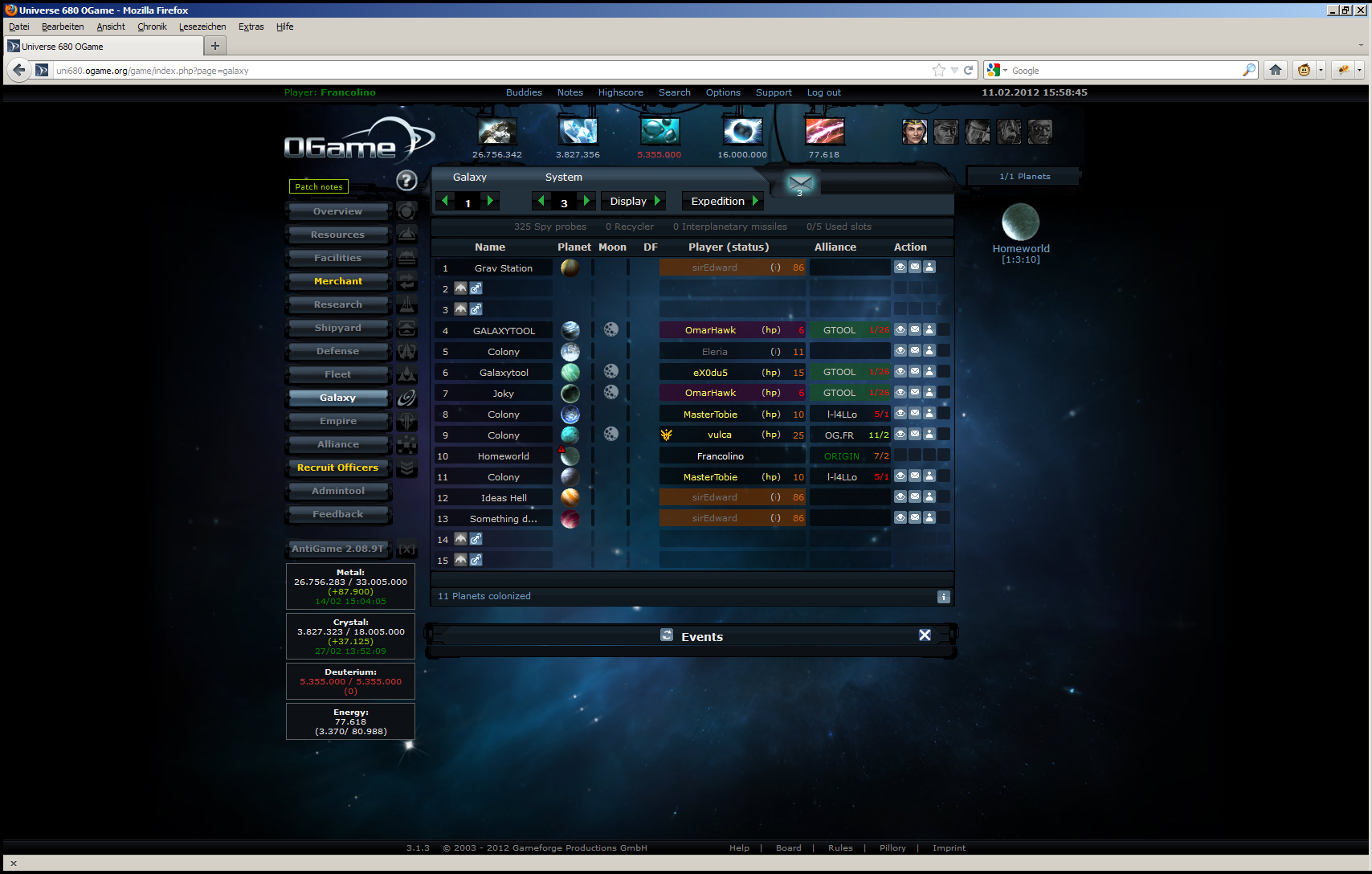Viewport: 1372px width, 874px height.
Task: Refresh the Events list
Action: 667,635
